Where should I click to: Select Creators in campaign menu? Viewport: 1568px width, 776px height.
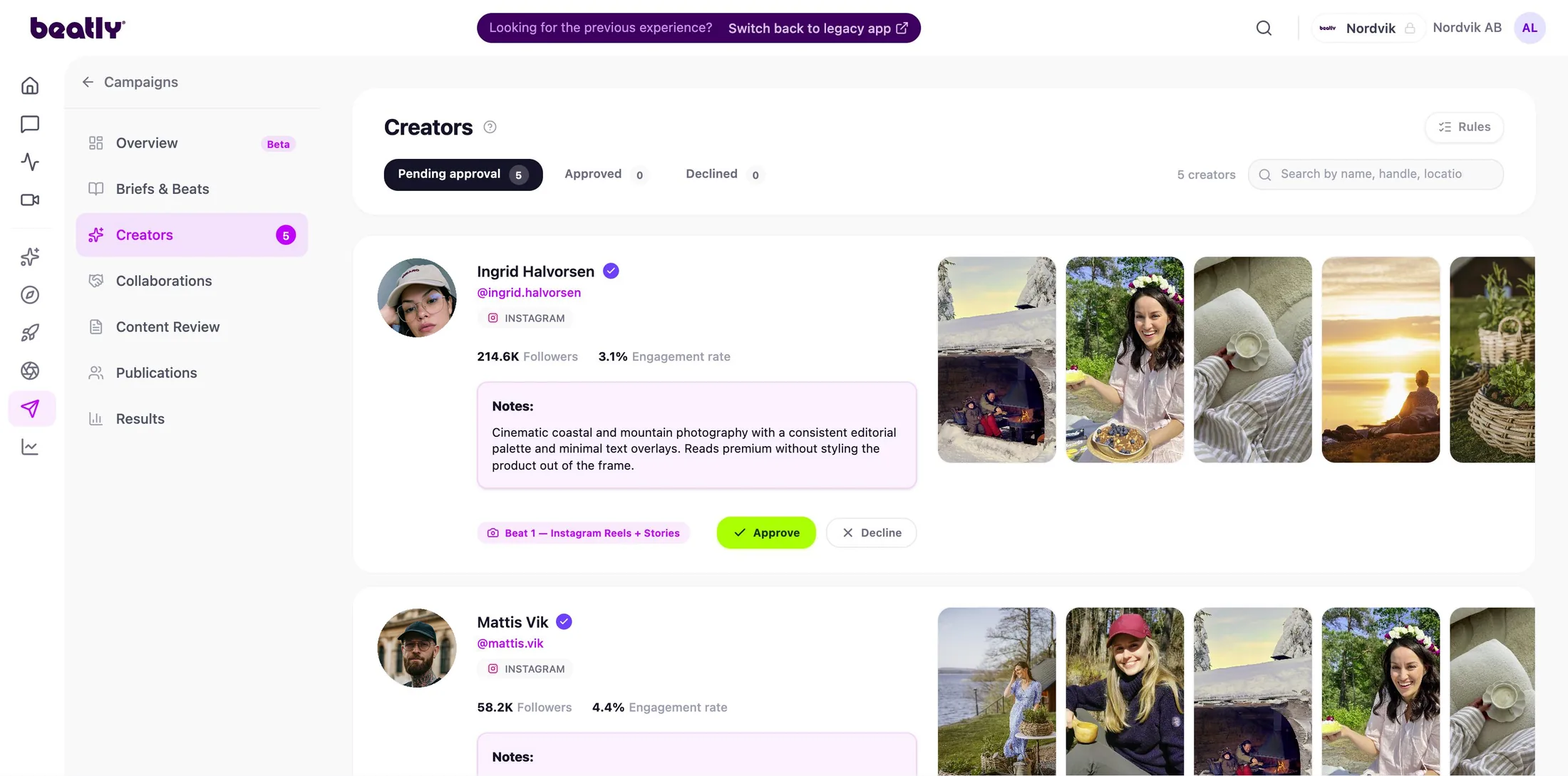click(x=192, y=235)
